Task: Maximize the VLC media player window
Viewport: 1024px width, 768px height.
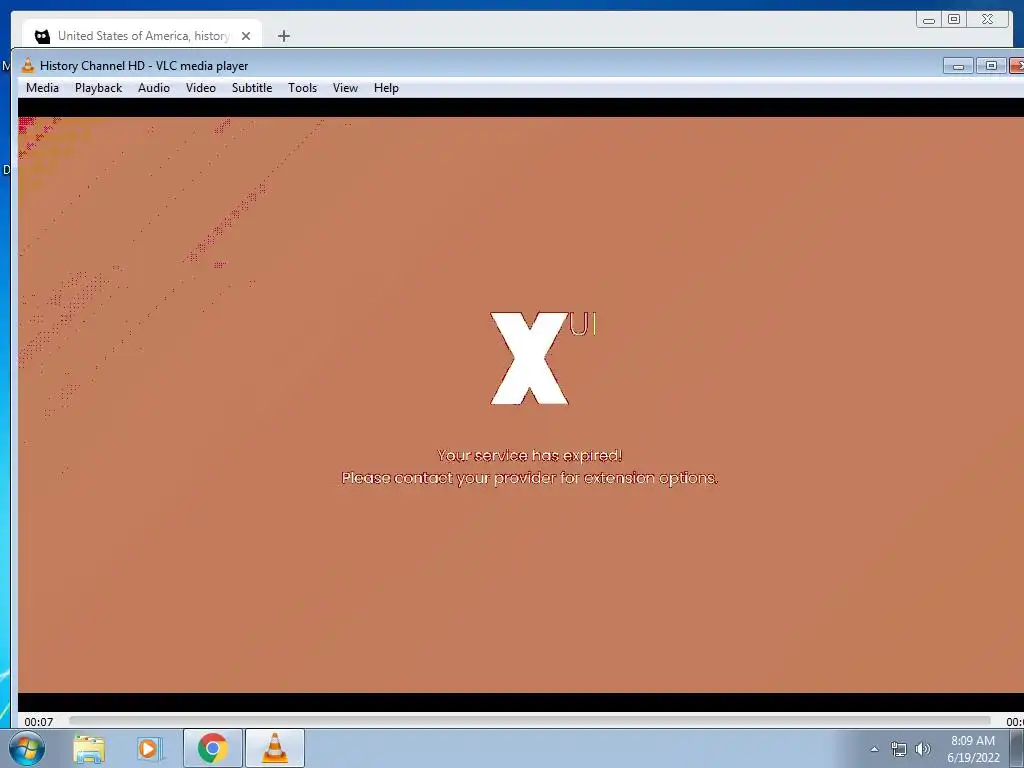Action: (991, 66)
